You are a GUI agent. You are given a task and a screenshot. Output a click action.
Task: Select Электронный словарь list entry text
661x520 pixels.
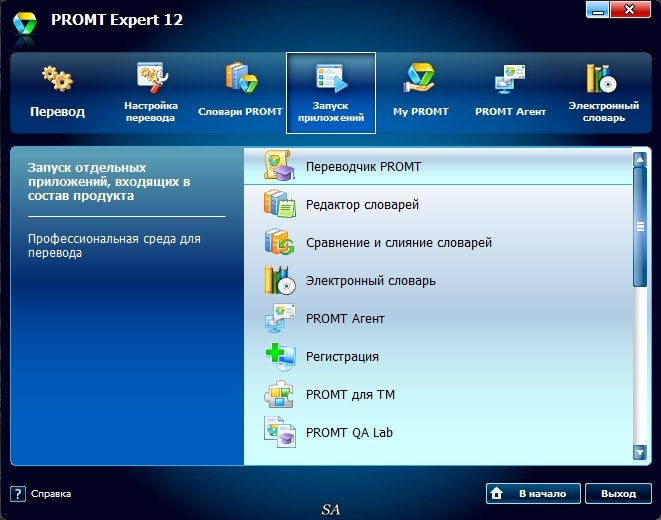click(x=371, y=281)
